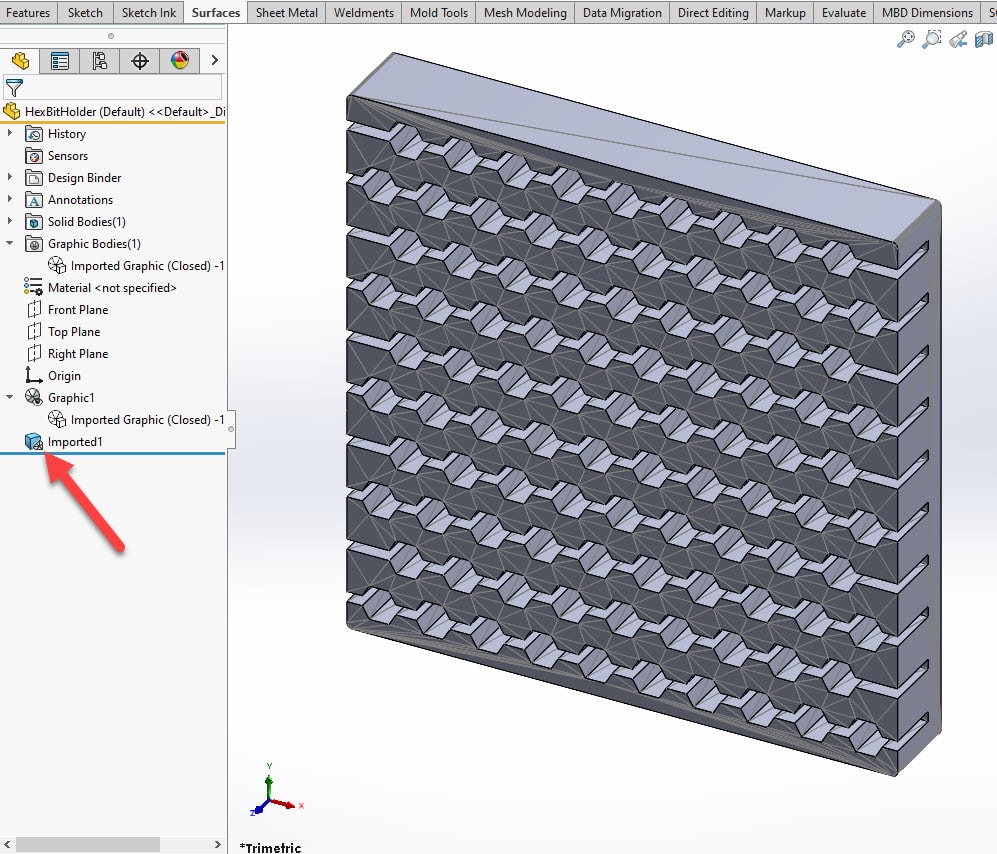Open the Markup tab
The height and width of the screenshot is (854, 997).
785,13
